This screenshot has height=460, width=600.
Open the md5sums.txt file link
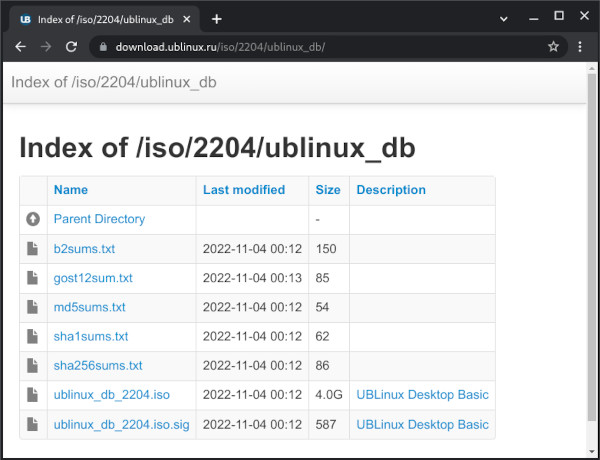90,307
